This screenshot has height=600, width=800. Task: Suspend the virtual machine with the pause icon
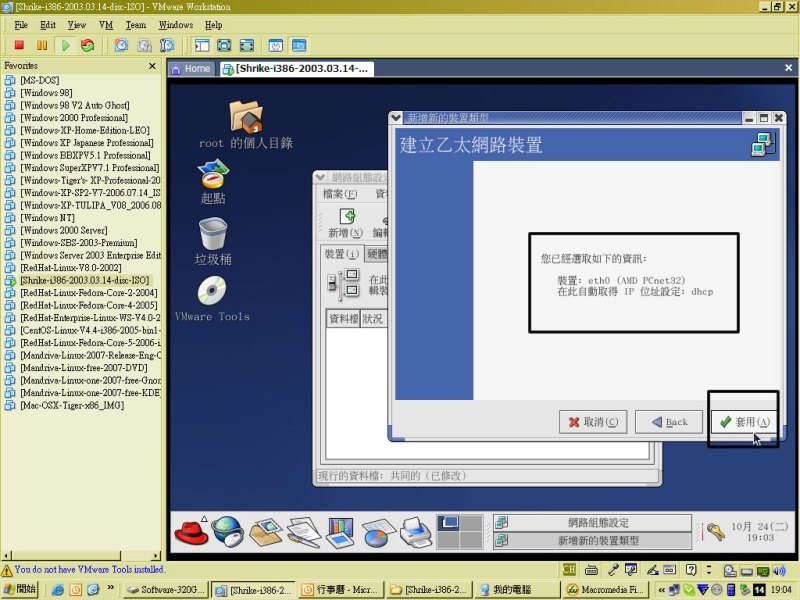tap(42, 45)
